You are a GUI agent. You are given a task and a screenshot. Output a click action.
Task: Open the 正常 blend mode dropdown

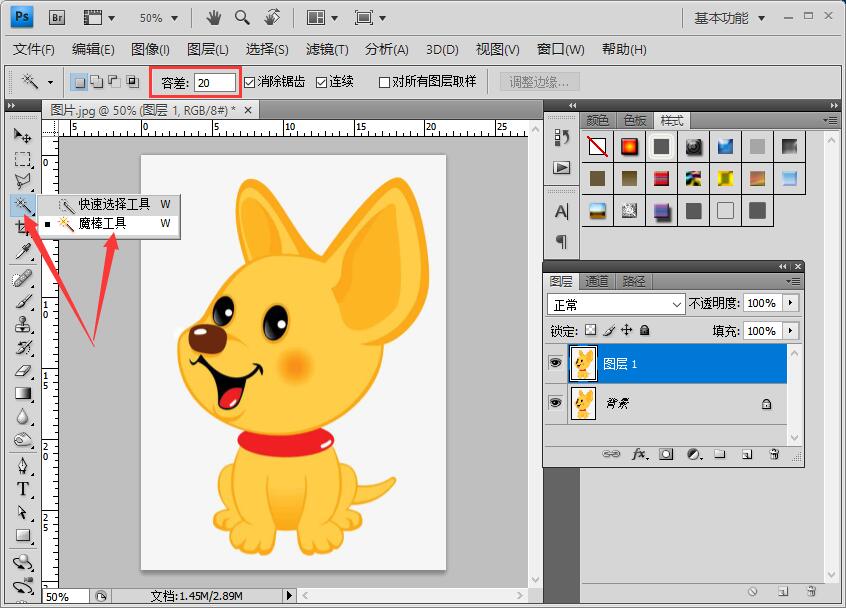coord(616,305)
